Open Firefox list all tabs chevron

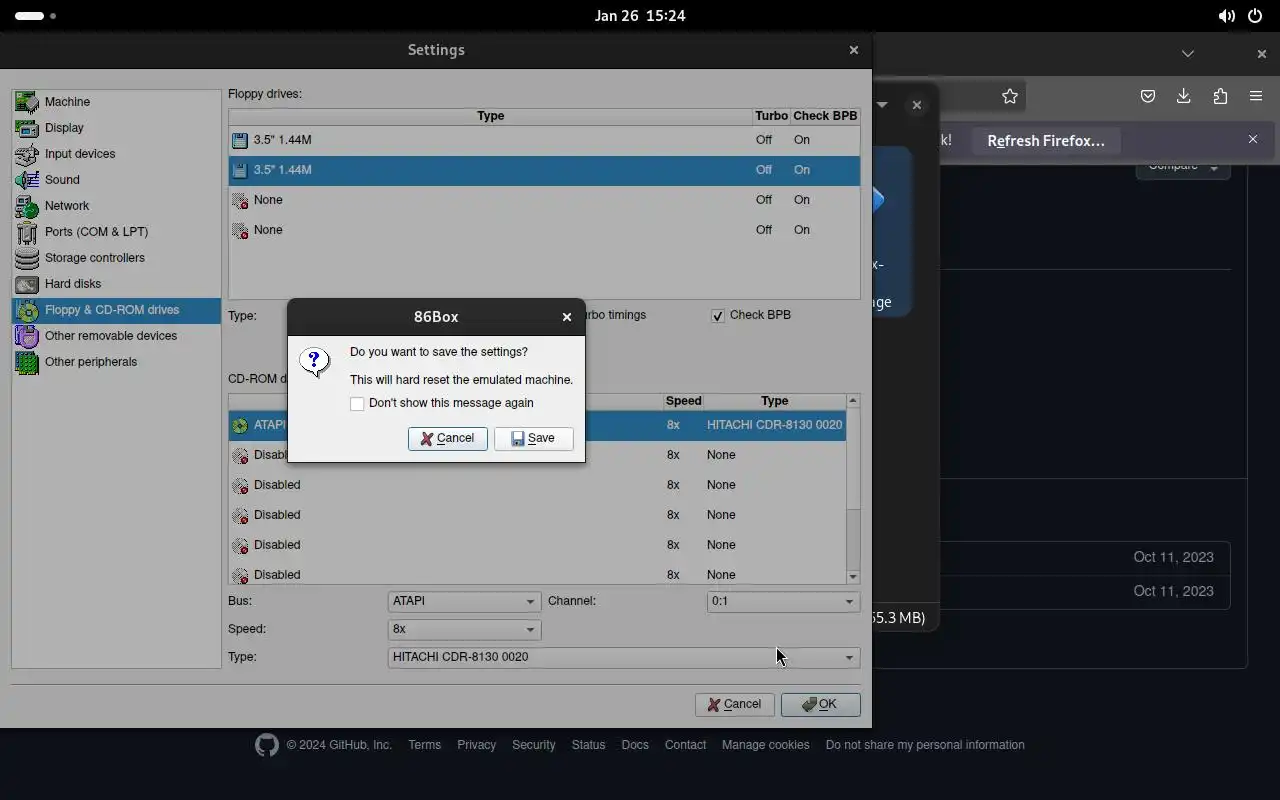(x=1188, y=54)
